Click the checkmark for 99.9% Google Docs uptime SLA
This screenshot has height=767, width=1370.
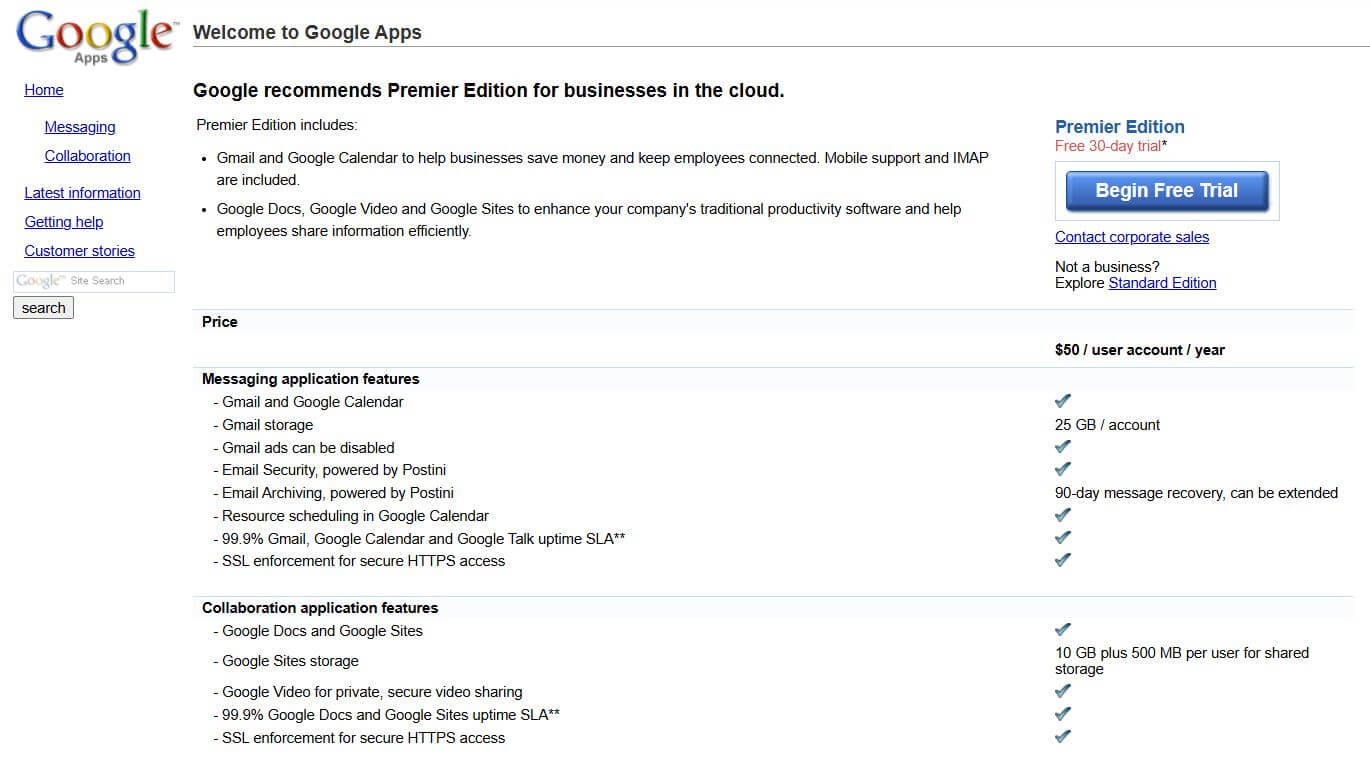1062,713
